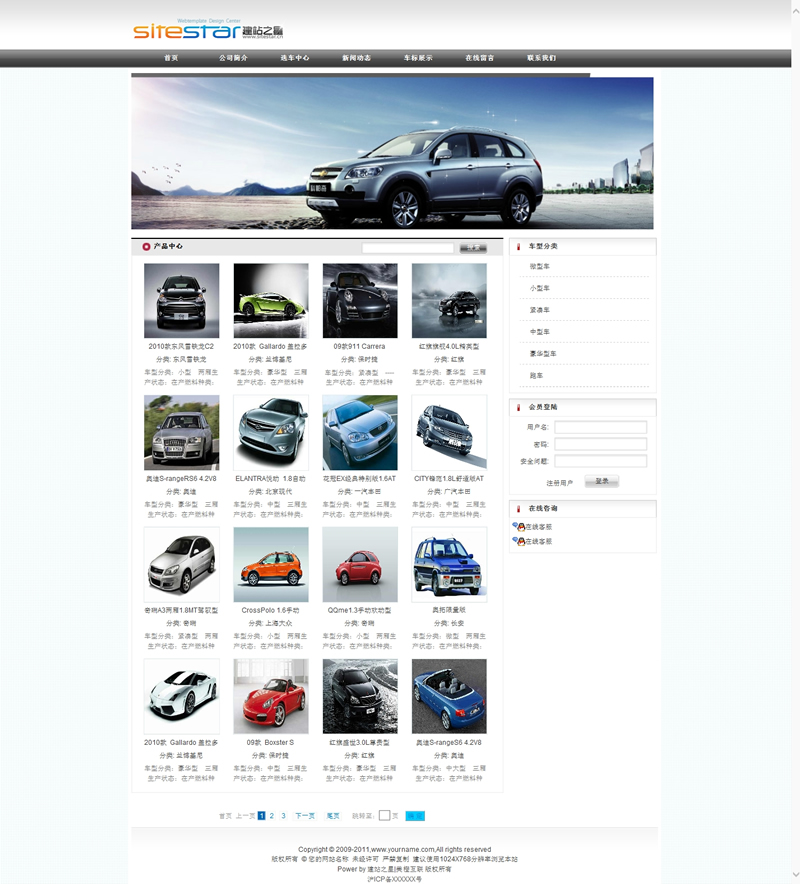Focus the 用户名 username input field
Viewport: 800px width, 884px height.
pyautogui.click(x=600, y=428)
